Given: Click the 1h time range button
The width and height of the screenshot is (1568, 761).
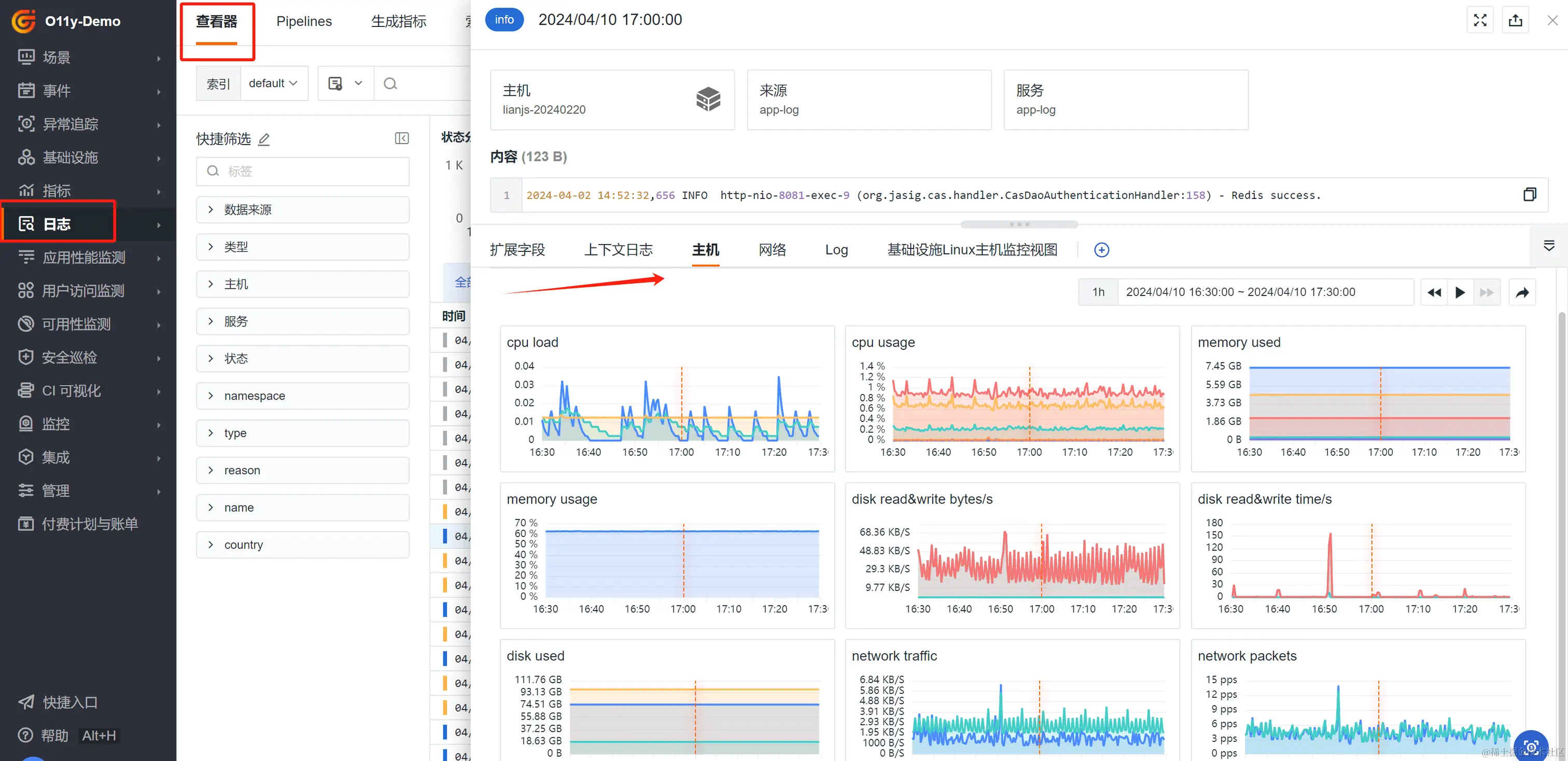Looking at the screenshot, I should click(1098, 292).
